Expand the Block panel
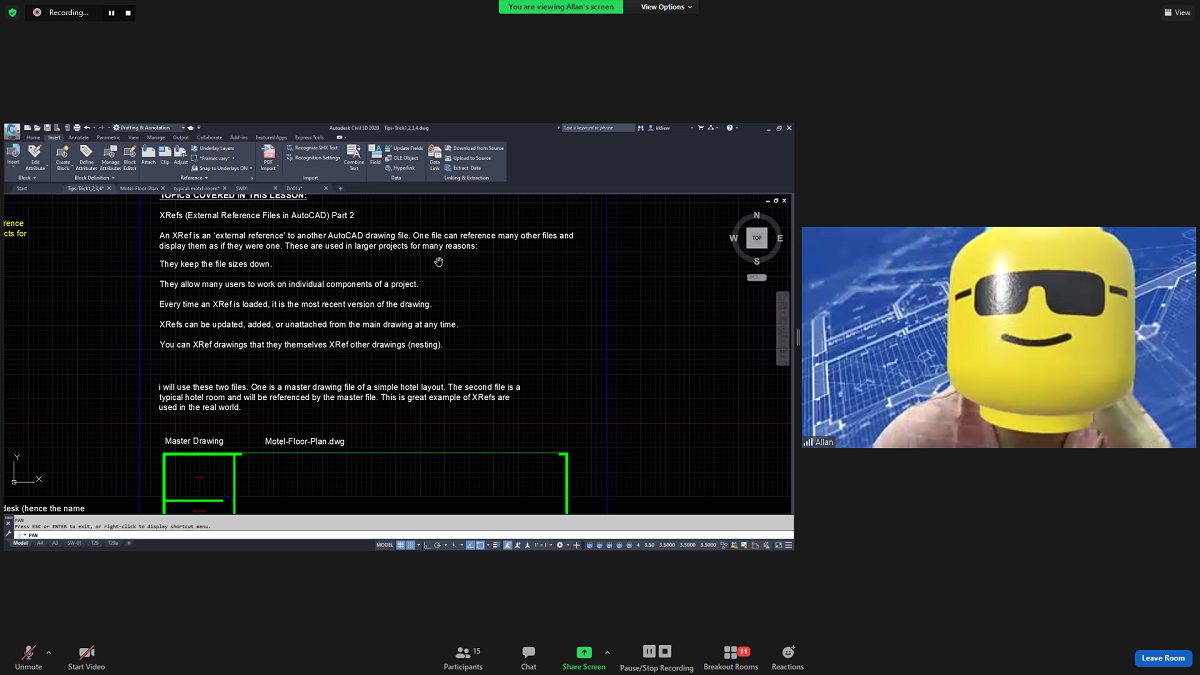The height and width of the screenshot is (675, 1200). 27,178
